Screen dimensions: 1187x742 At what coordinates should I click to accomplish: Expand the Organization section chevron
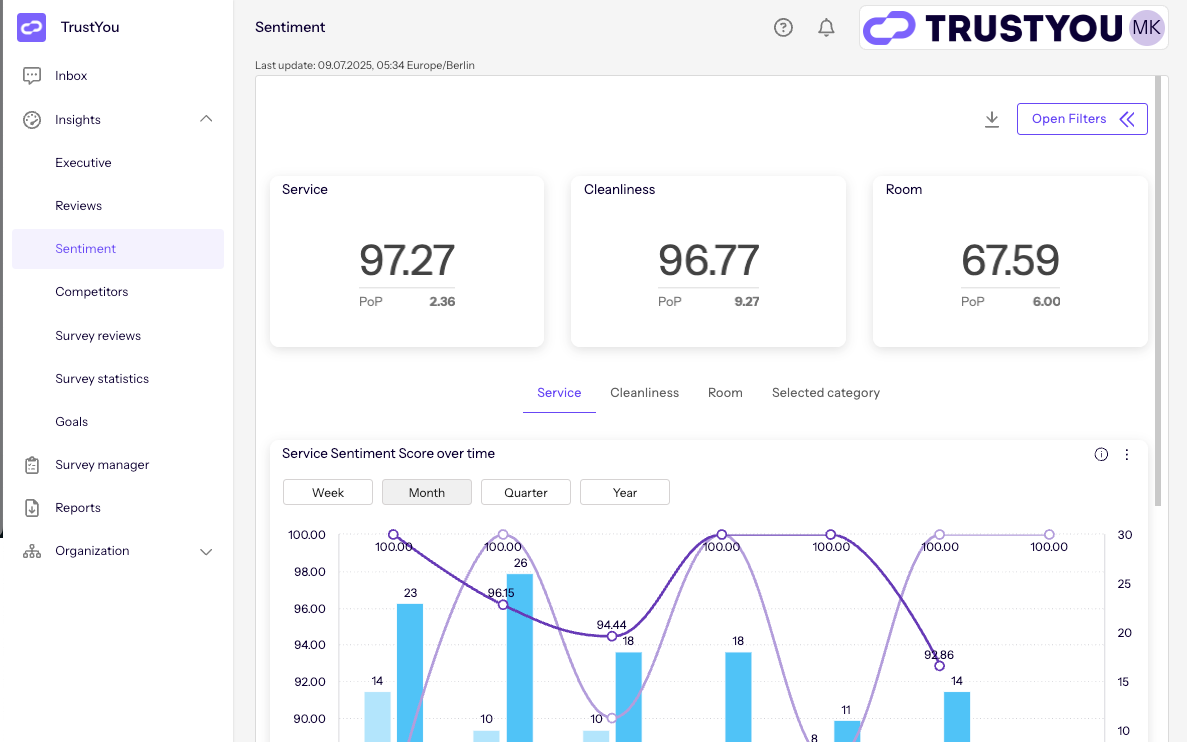click(x=206, y=551)
